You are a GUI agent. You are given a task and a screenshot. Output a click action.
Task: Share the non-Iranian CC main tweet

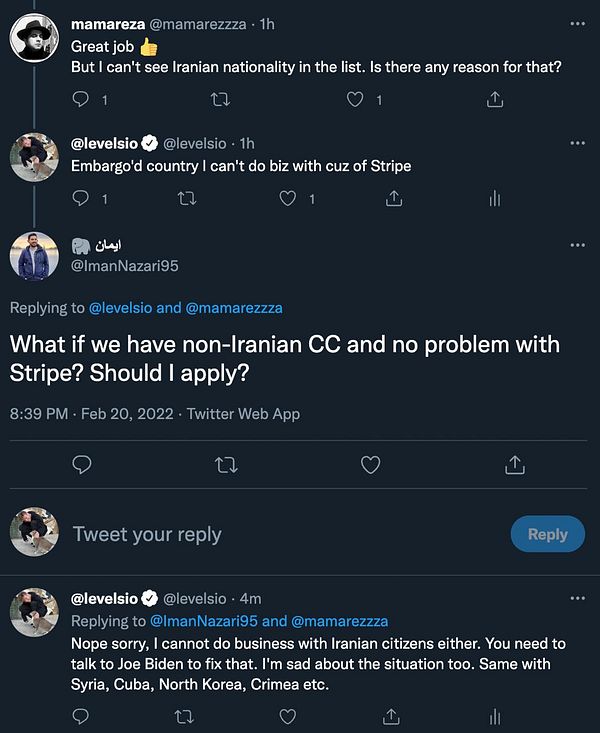tap(514, 464)
